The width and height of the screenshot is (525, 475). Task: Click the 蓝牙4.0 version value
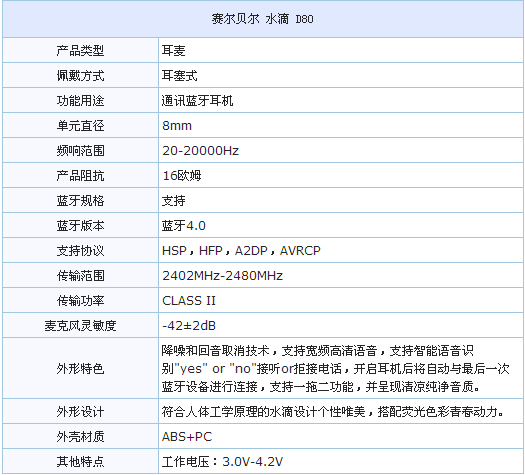184,226
